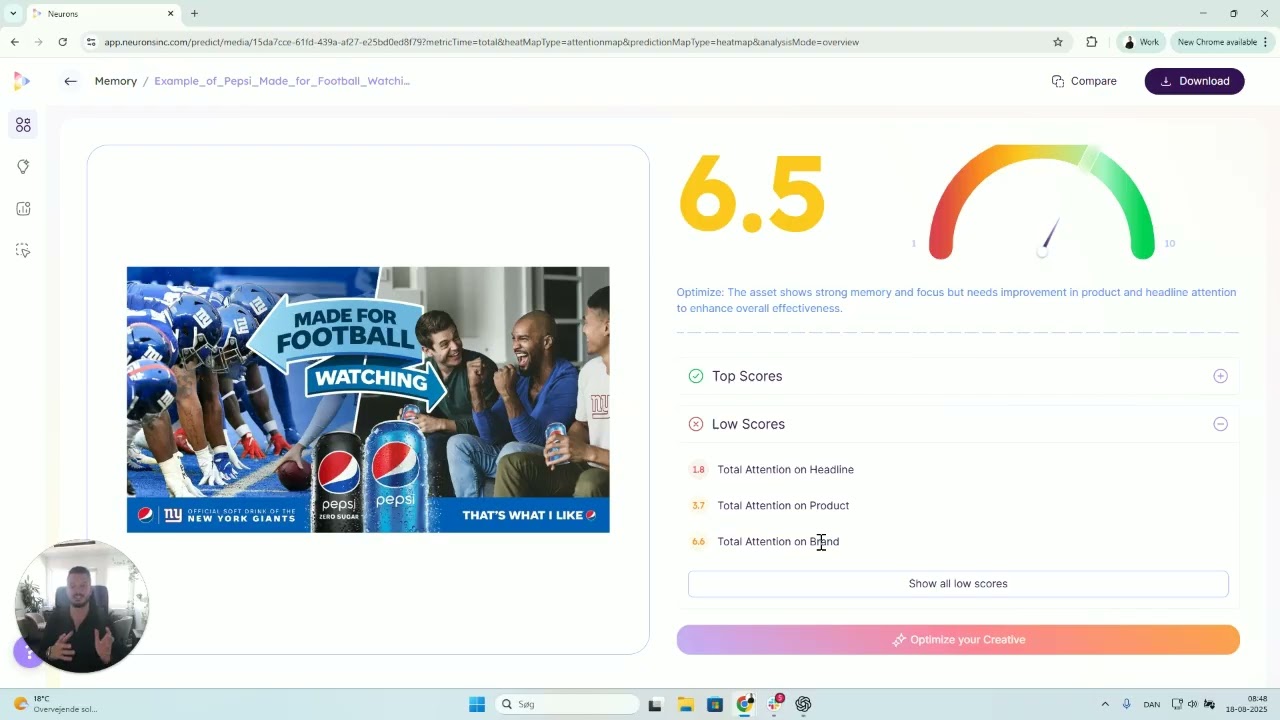Click the 6.5 overall score

tap(752, 196)
